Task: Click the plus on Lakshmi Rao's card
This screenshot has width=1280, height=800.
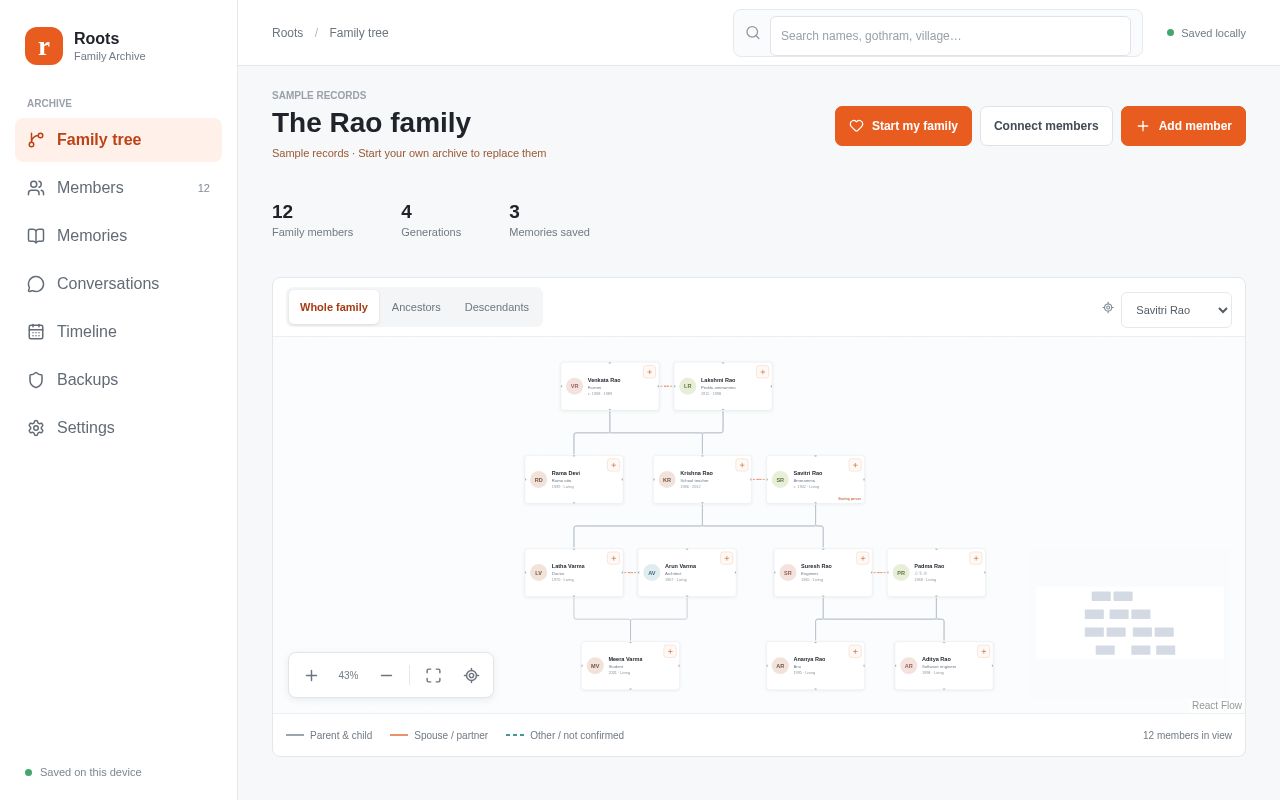Action: [x=762, y=372]
